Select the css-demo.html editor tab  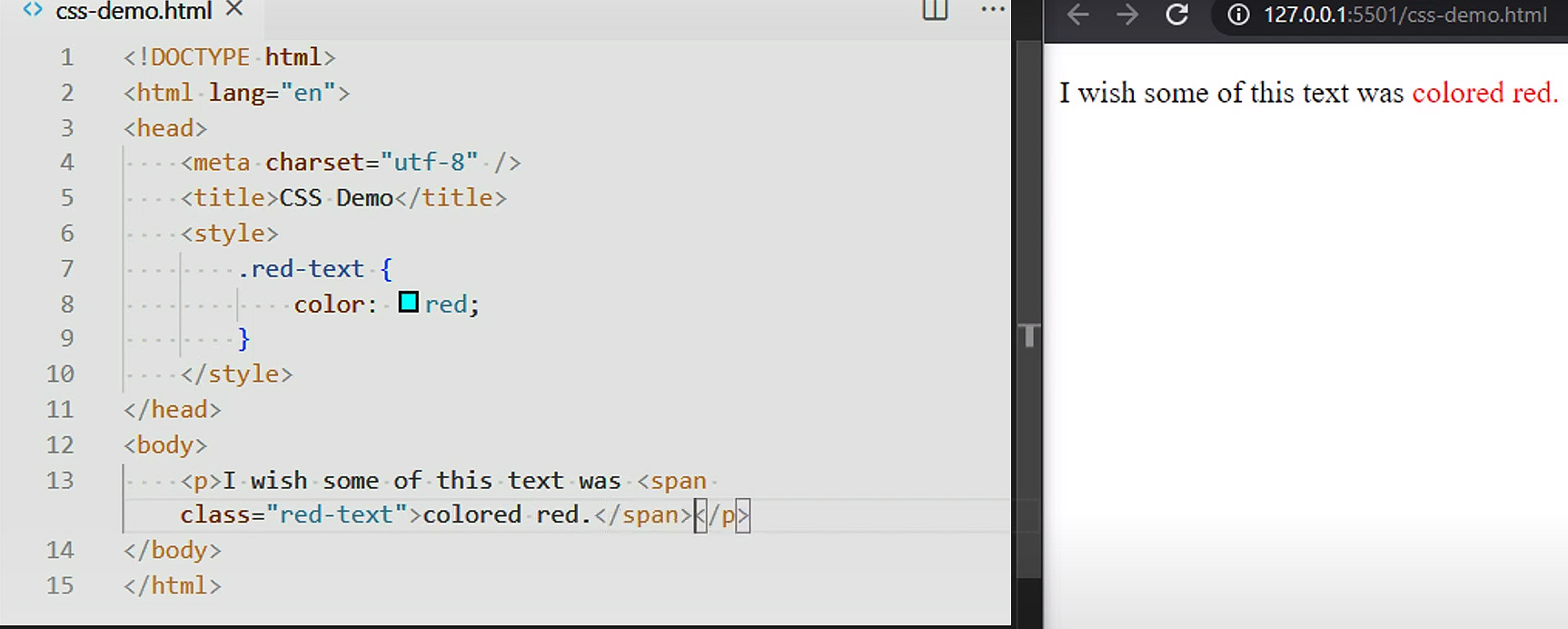134,11
